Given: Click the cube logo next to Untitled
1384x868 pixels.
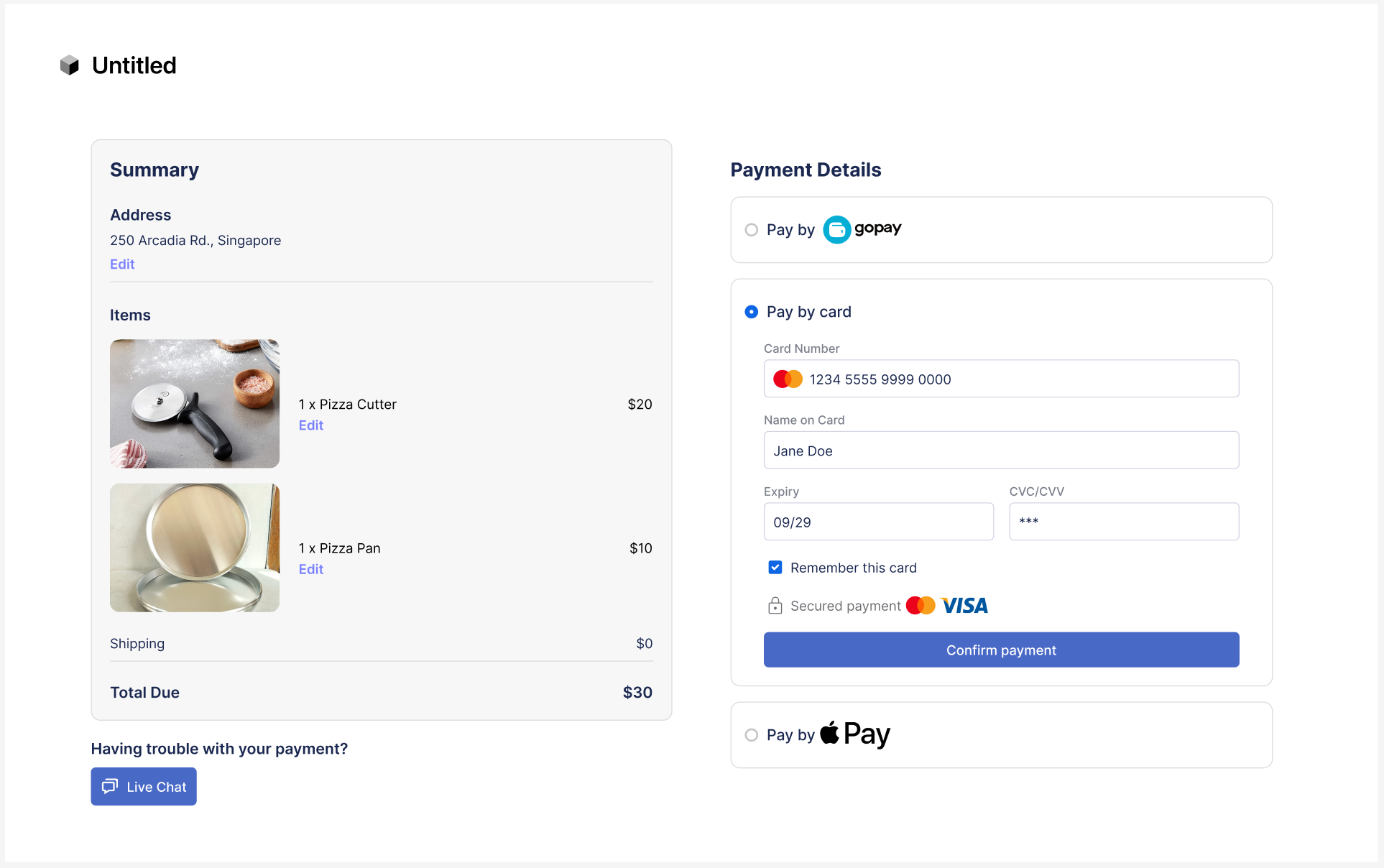Looking at the screenshot, I should [x=70, y=65].
